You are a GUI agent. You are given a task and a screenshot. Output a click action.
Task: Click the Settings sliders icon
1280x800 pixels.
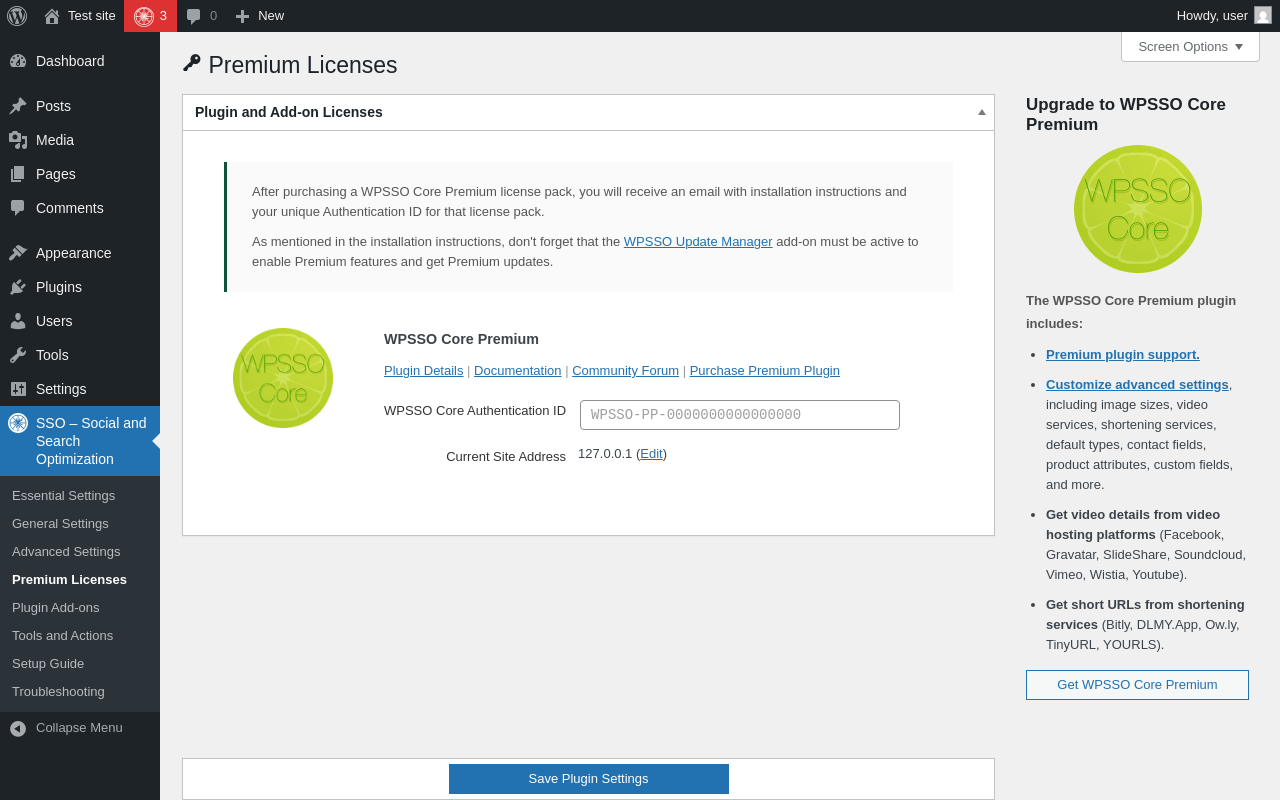18,389
